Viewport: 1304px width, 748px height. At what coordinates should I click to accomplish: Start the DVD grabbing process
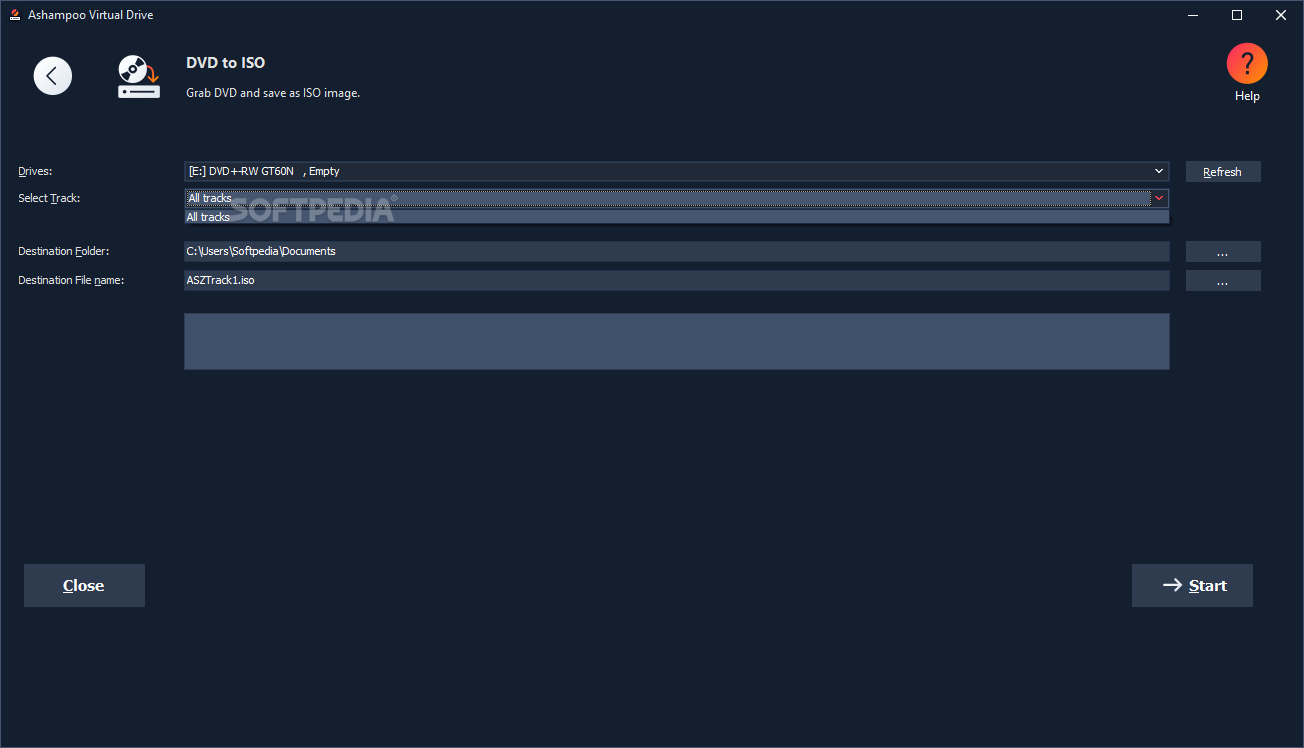tap(1192, 586)
